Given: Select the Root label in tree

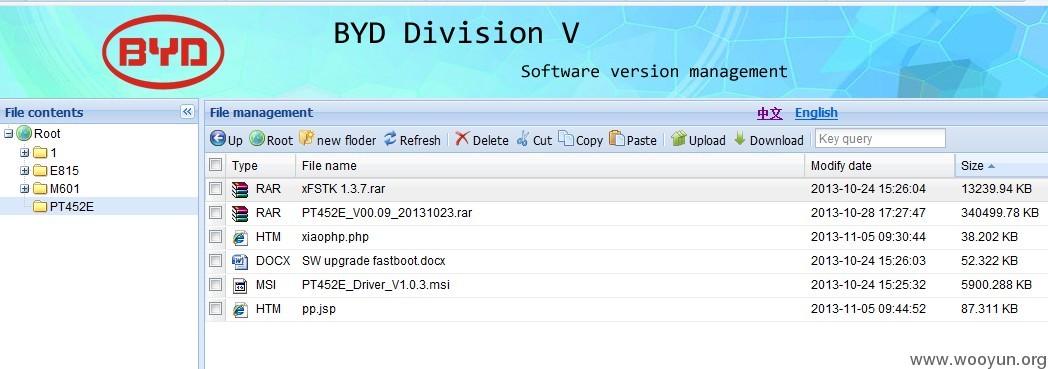Looking at the screenshot, I should [47, 134].
